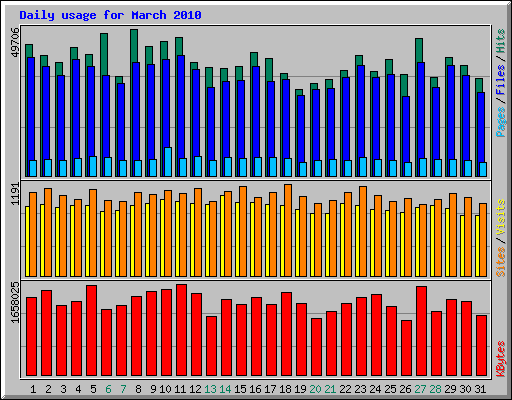Click the red 'KBytes' legend label
This screenshot has height=400, width=512.
(x=501, y=359)
